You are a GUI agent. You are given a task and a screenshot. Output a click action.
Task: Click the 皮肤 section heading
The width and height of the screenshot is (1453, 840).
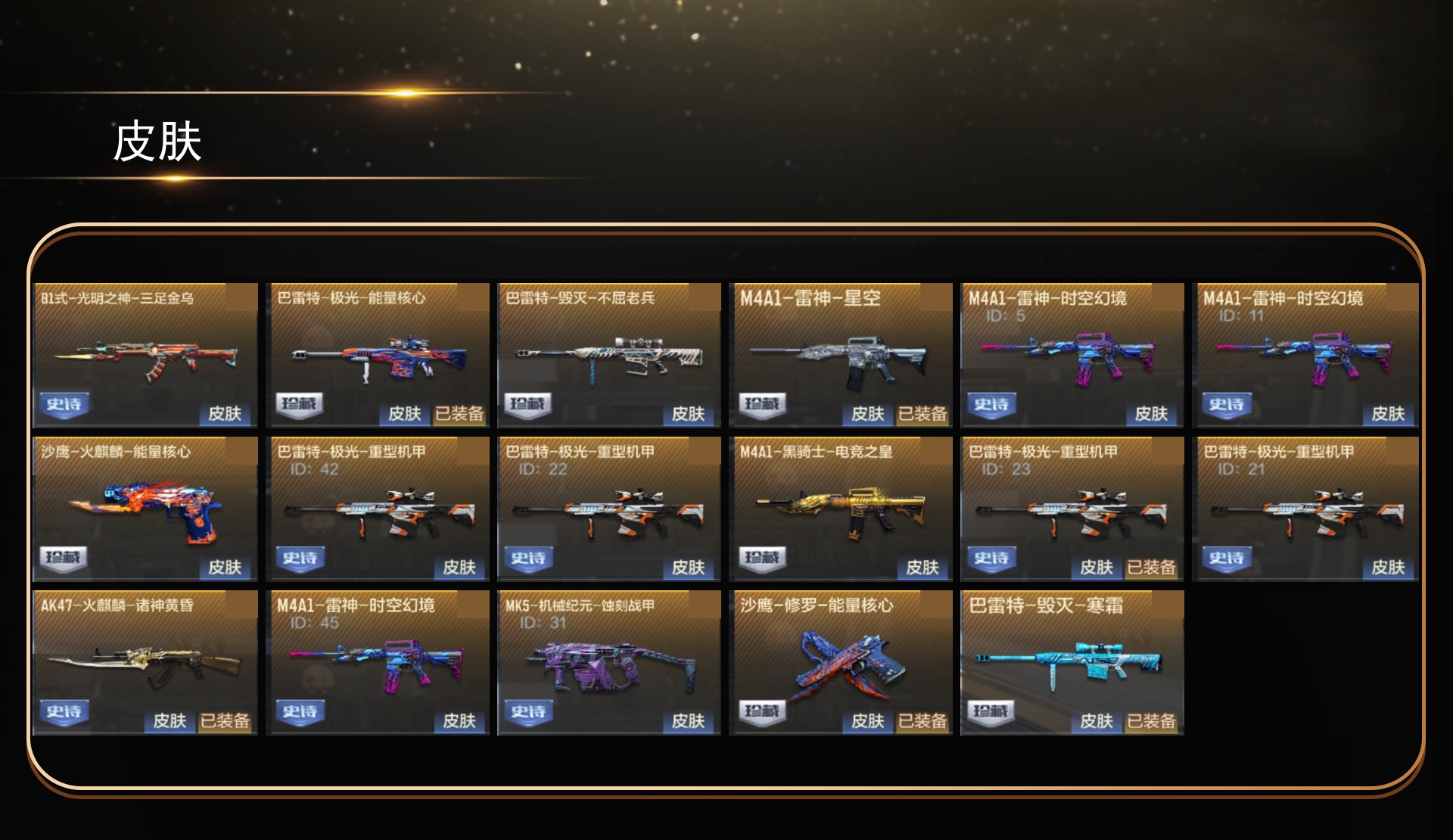tap(157, 142)
